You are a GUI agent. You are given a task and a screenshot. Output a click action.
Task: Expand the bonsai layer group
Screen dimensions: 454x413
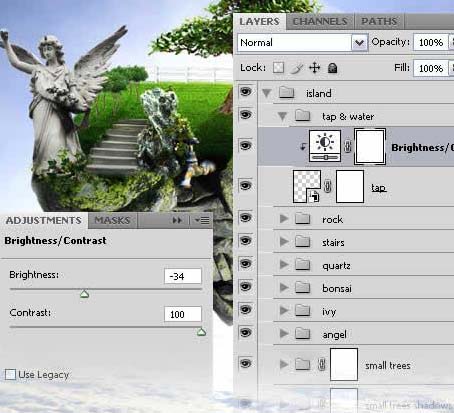(x=284, y=287)
